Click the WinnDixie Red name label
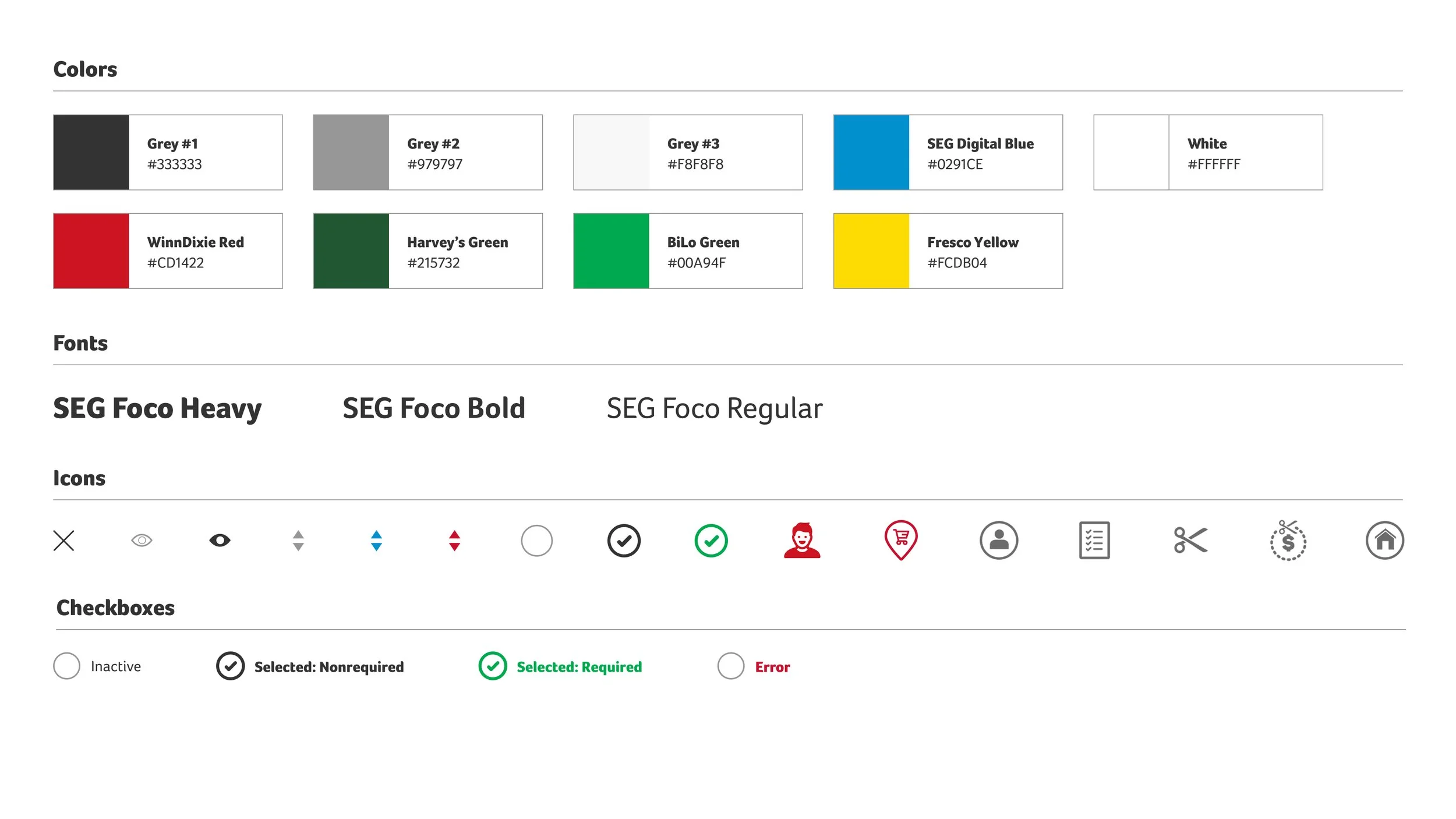1456x819 pixels. point(196,242)
